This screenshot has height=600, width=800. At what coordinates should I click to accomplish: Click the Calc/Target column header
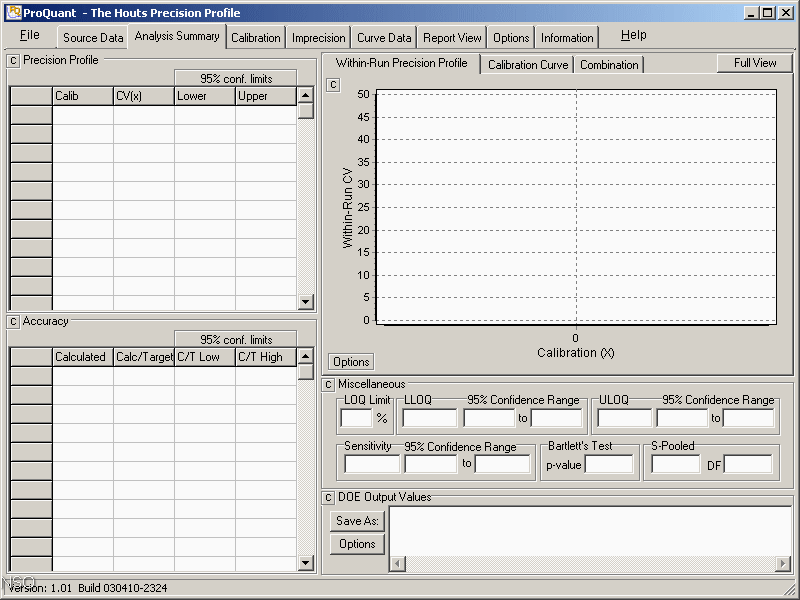coord(144,357)
